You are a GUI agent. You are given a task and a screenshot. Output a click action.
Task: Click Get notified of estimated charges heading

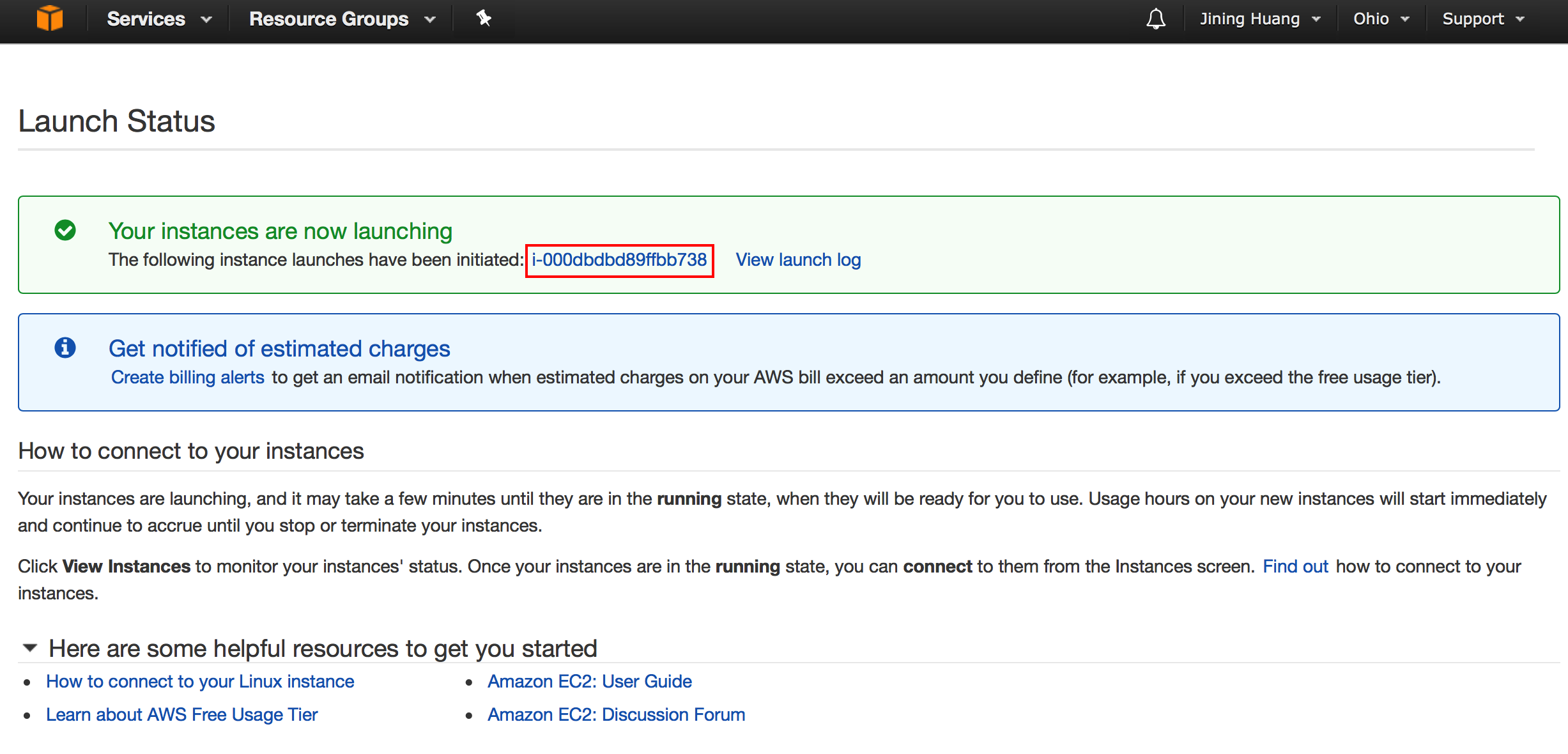click(279, 349)
